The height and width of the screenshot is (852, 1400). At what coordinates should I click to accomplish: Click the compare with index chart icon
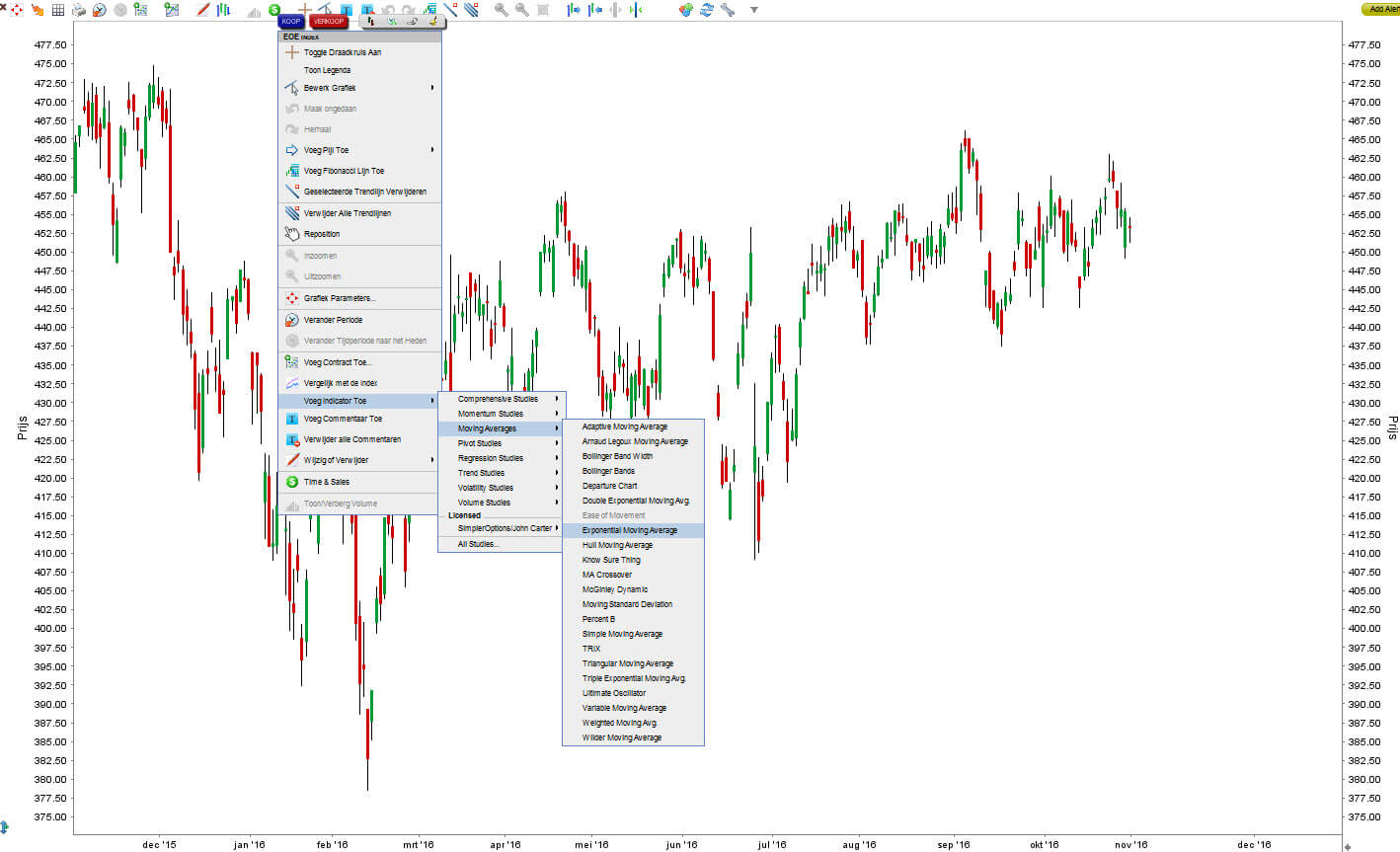point(172,10)
